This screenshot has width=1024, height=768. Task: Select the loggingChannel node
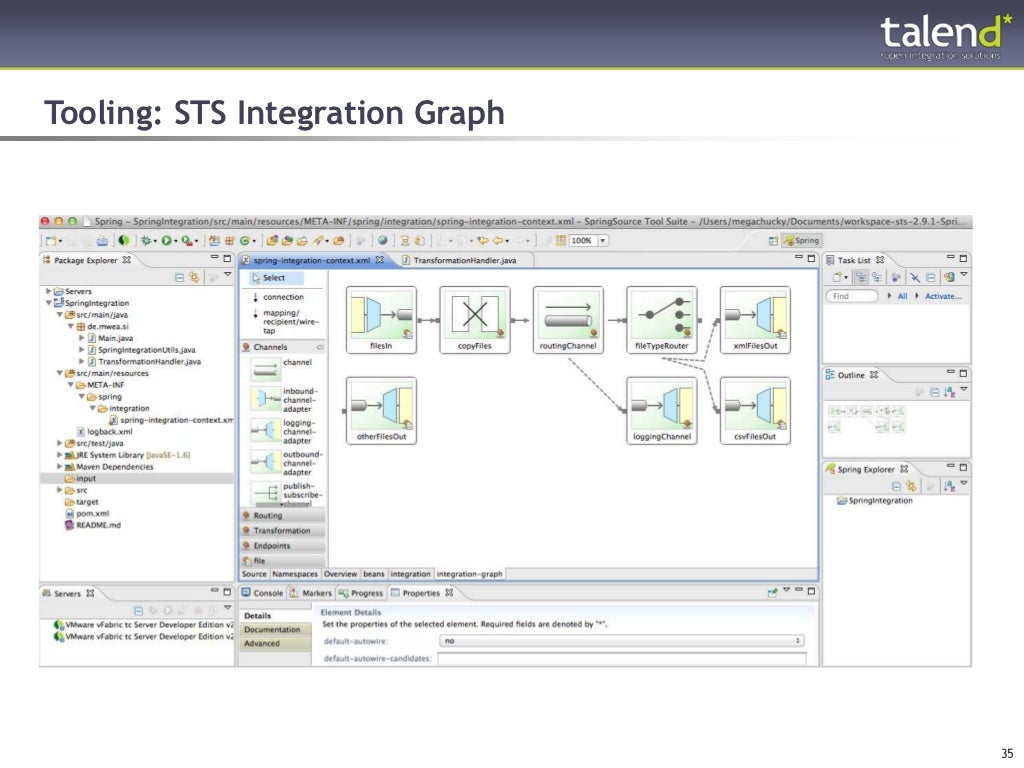(x=662, y=411)
